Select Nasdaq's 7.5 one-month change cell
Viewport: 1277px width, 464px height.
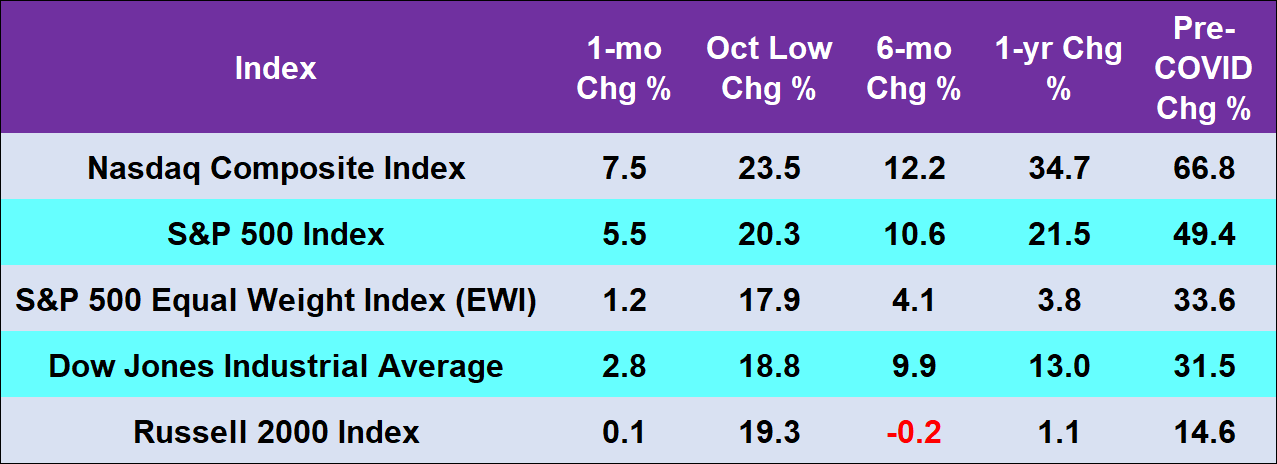(623, 168)
